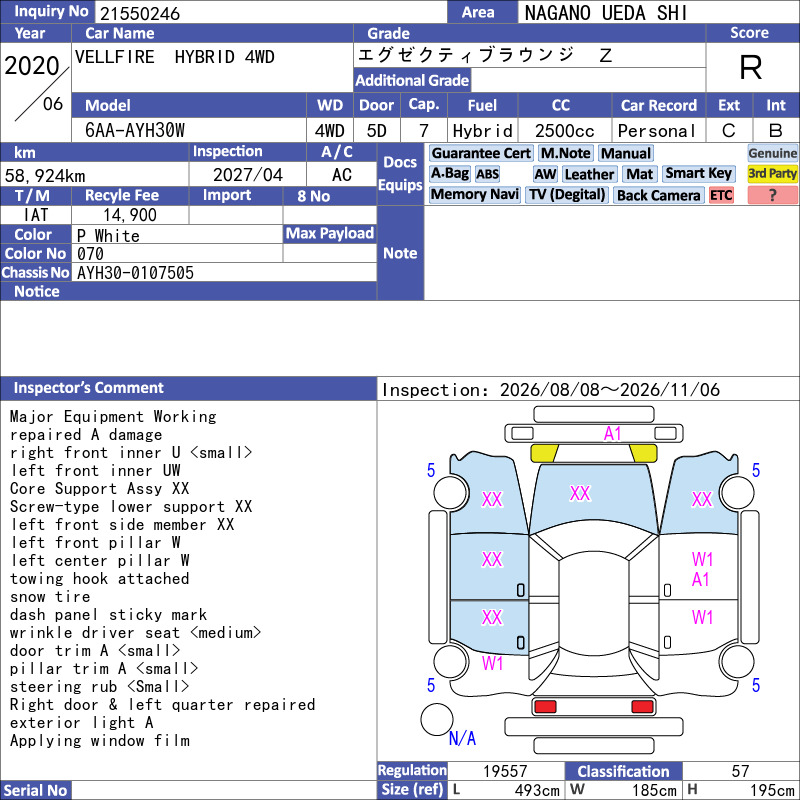The height and width of the screenshot is (800, 800).
Task: Click the score value R
Action: (750, 67)
